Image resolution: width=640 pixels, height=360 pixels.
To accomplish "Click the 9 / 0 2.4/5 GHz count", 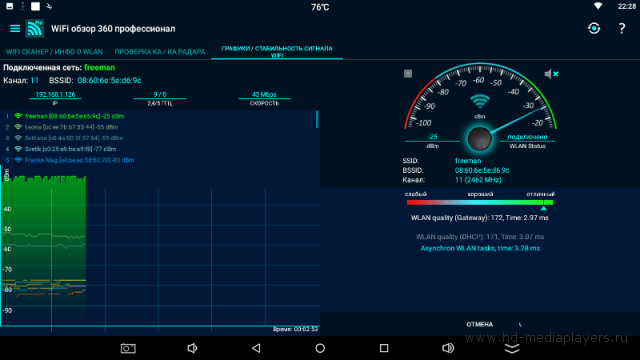I will point(160,94).
